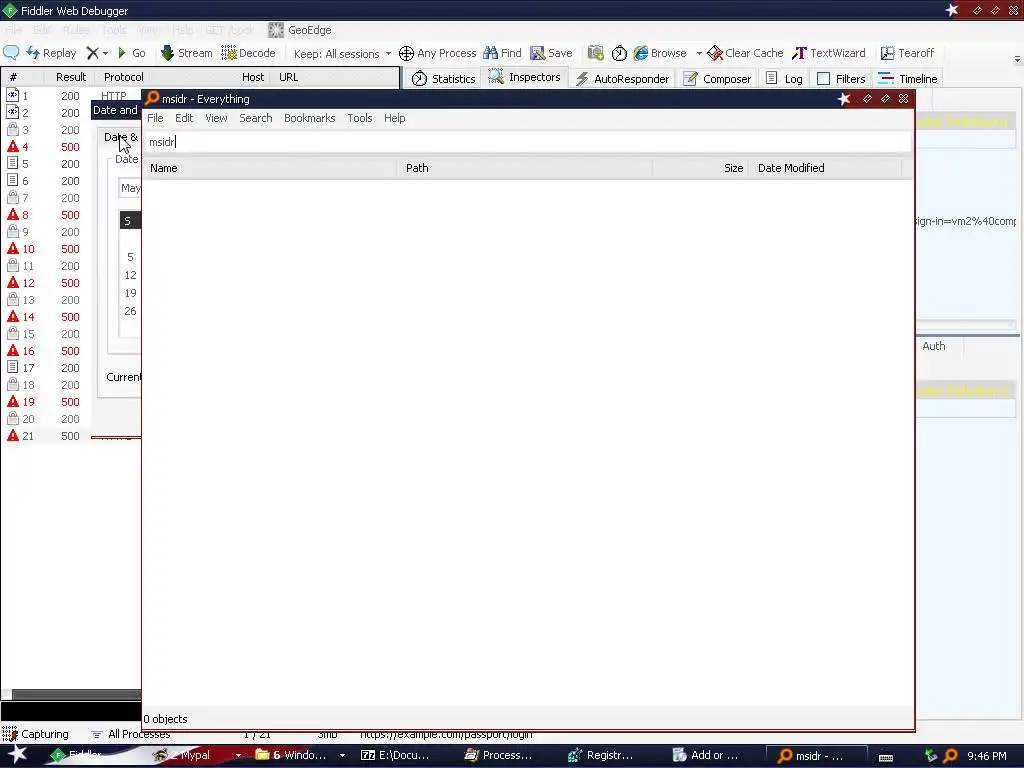Toggle Capturing in Fiddler status bar

[36, 734]
